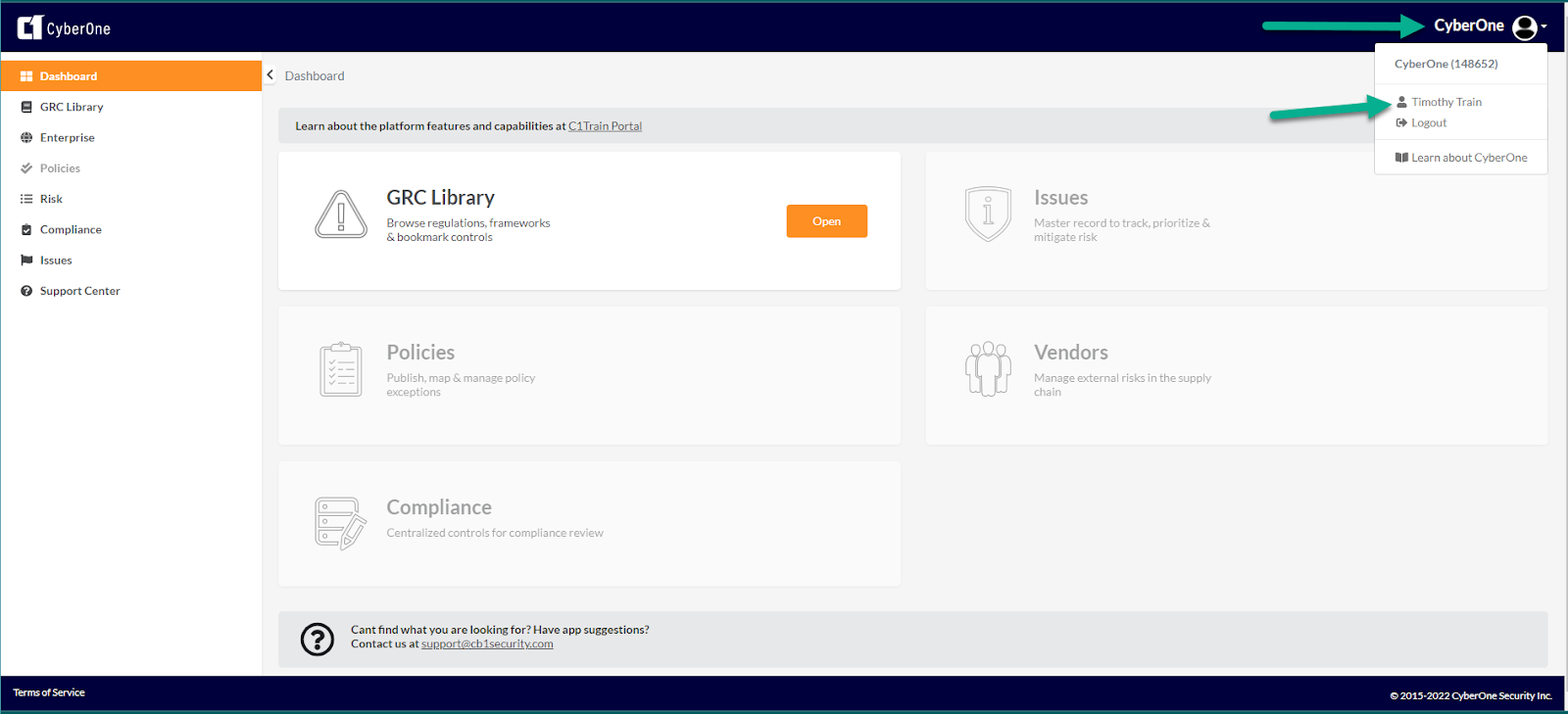Screen dimensions: 1568x714
Task: Email support@cb1security.com via the link
Action: coord(487,644)
